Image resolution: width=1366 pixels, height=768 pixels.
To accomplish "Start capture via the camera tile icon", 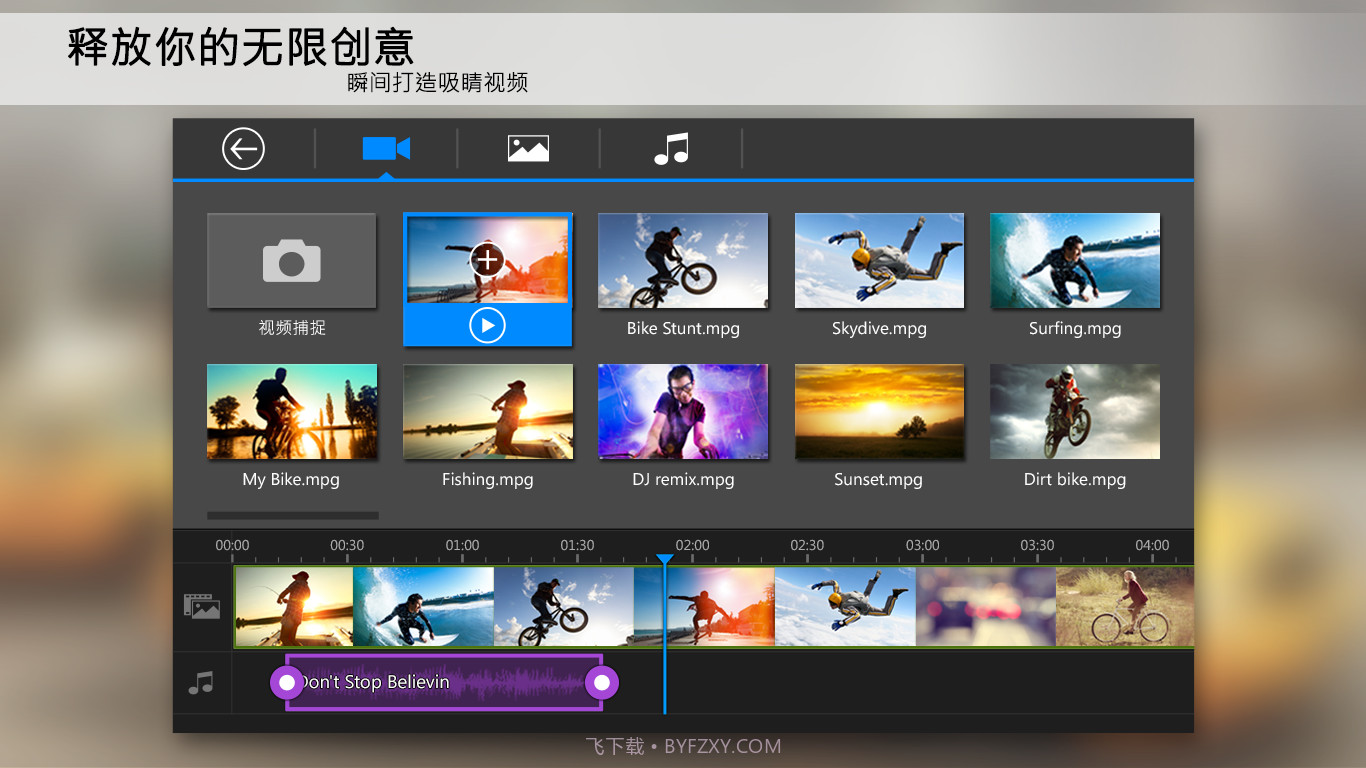I will 291,260.
